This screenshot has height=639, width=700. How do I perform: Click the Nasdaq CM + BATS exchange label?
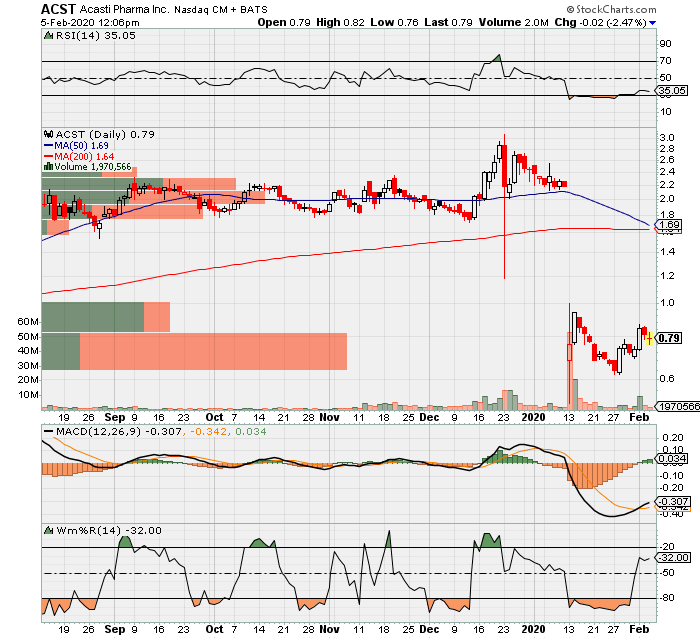click(x=221, y=10)
